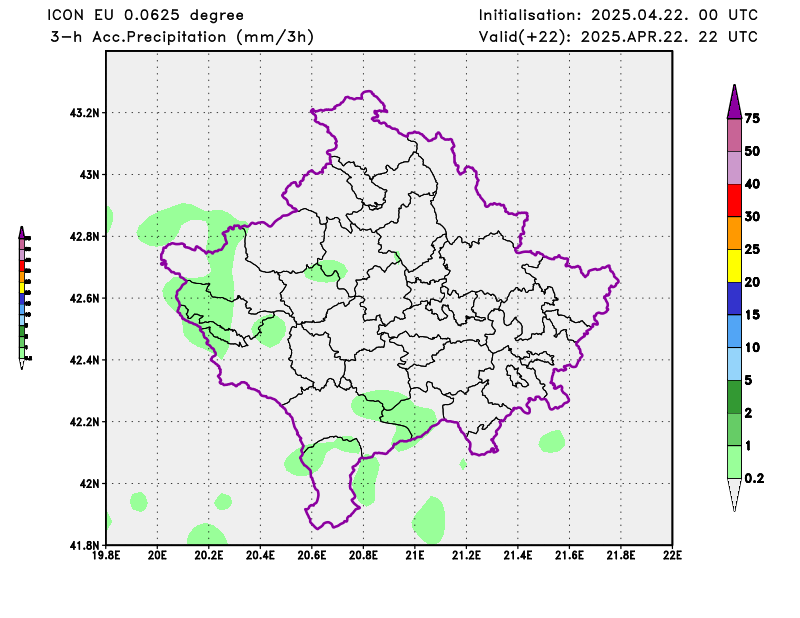The image size is (800, 618).
Task: Click the latitude label "42.2N"
Action: point(85,422)
